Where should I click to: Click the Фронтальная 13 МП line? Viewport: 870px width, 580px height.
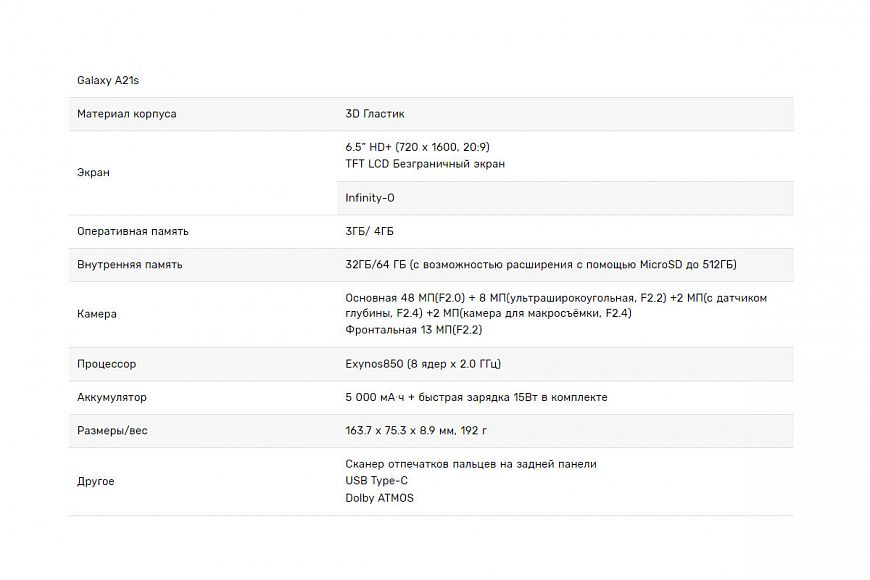[413, 330]
